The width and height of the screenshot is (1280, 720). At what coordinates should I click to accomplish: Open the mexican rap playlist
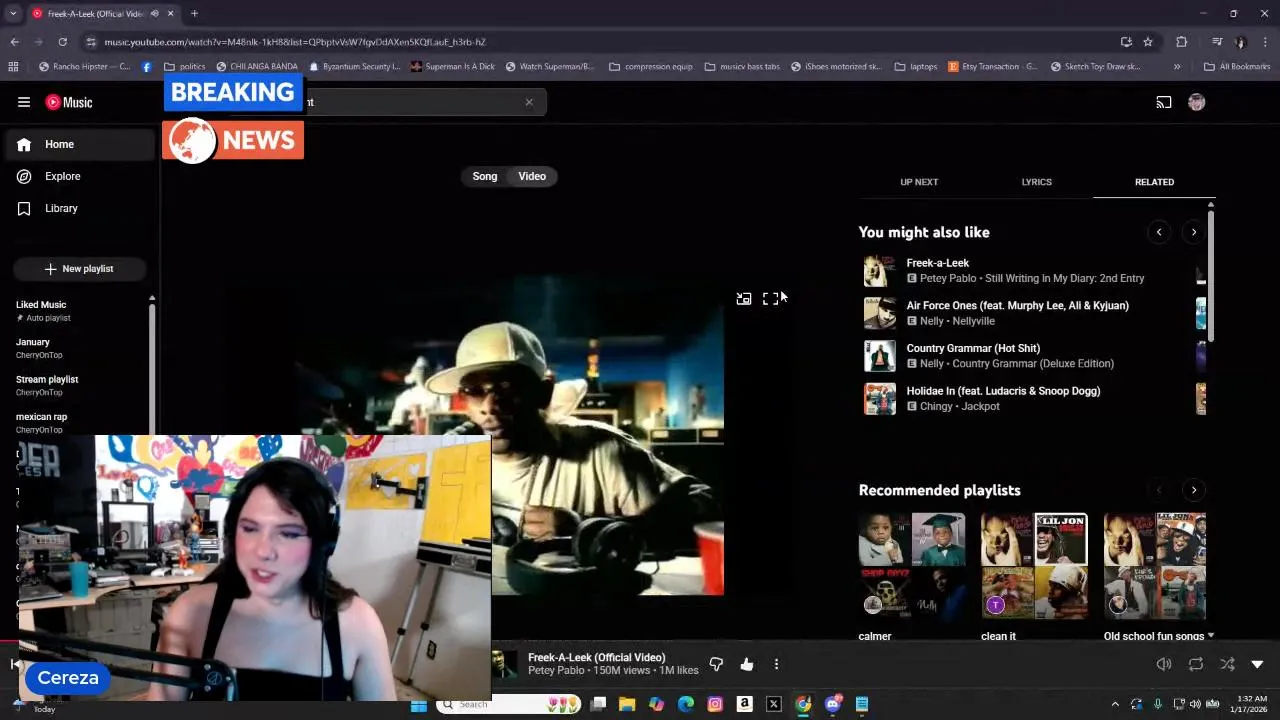(78, 422)
